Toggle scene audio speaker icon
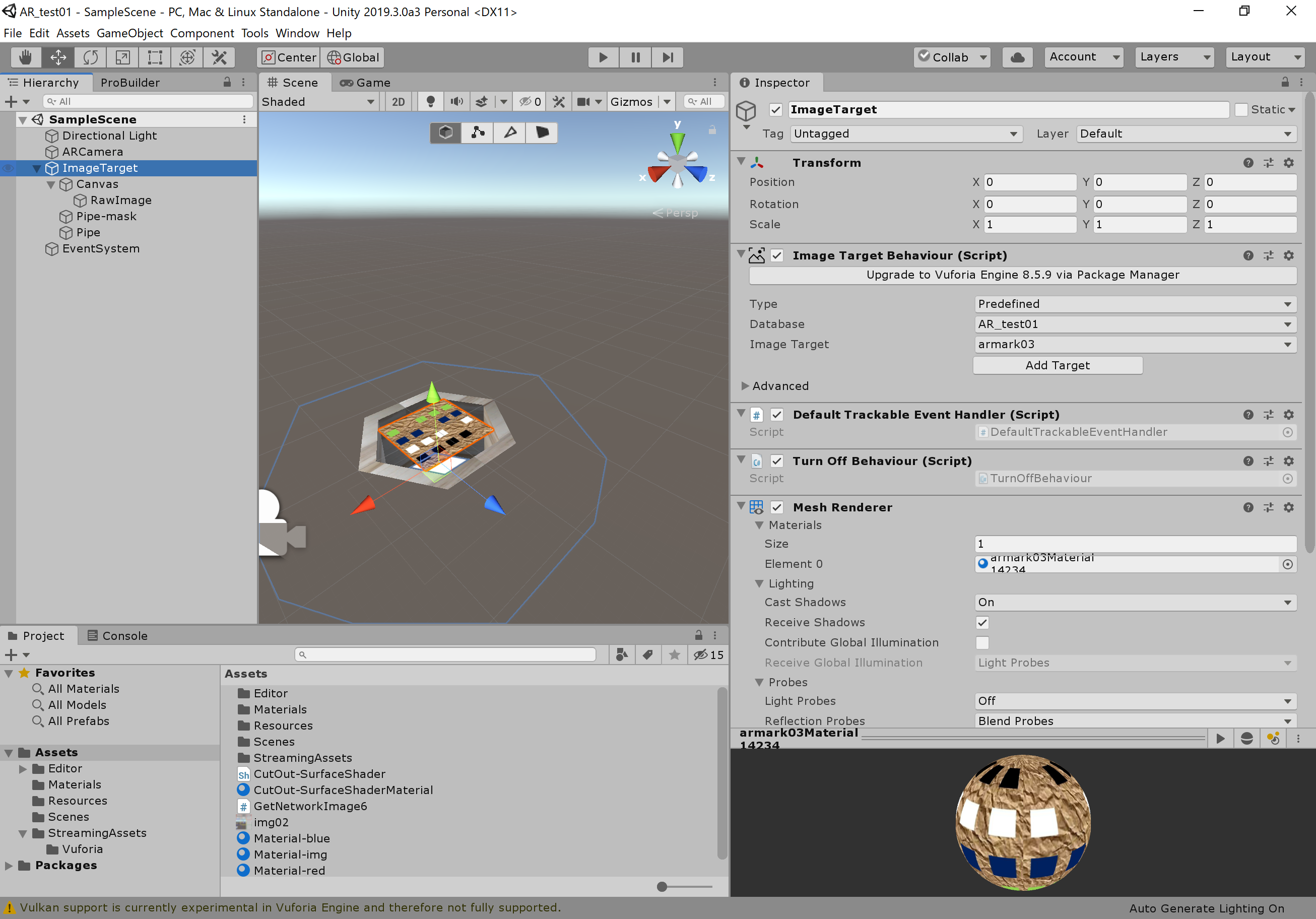1316x919 pixels. coord(456,101)
